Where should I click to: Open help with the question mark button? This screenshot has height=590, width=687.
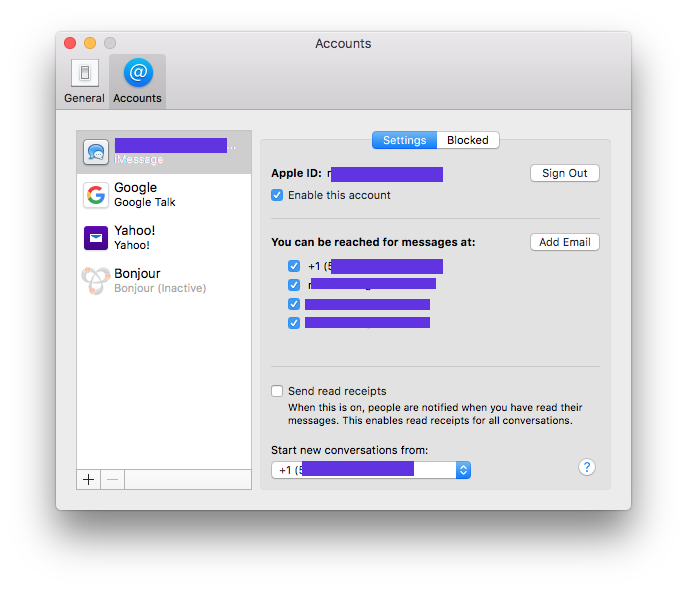[x=587, y=467]
